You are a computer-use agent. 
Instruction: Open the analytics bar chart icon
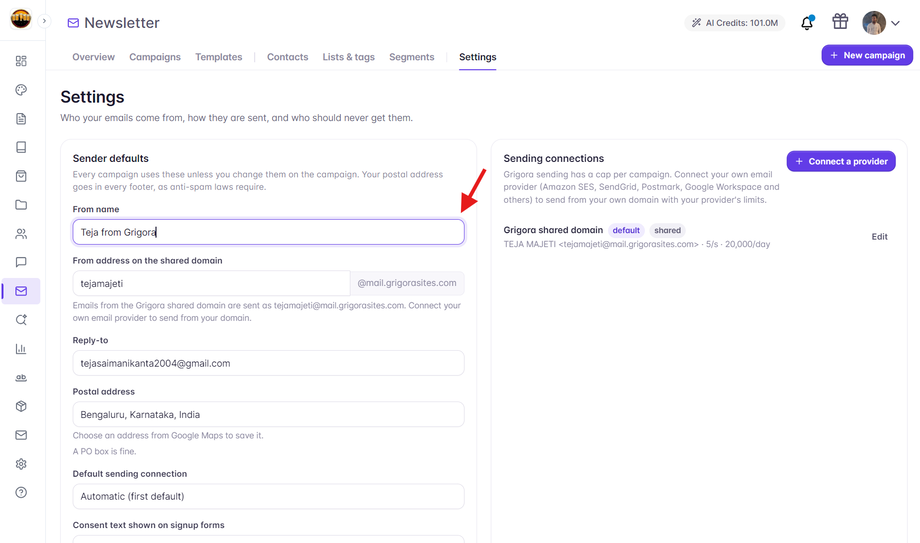(x=21, y=349)
